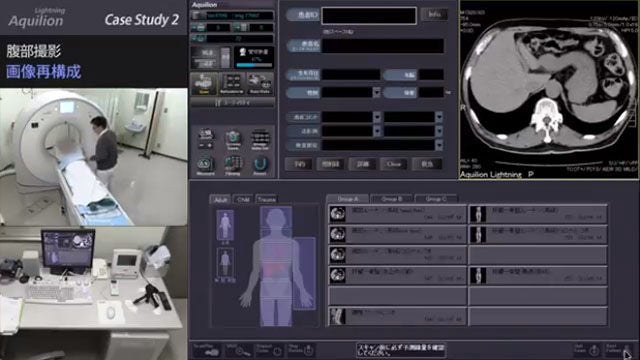
Task: Click the Transfer icon in bottom bar
Action: click(x=207, y=350)
